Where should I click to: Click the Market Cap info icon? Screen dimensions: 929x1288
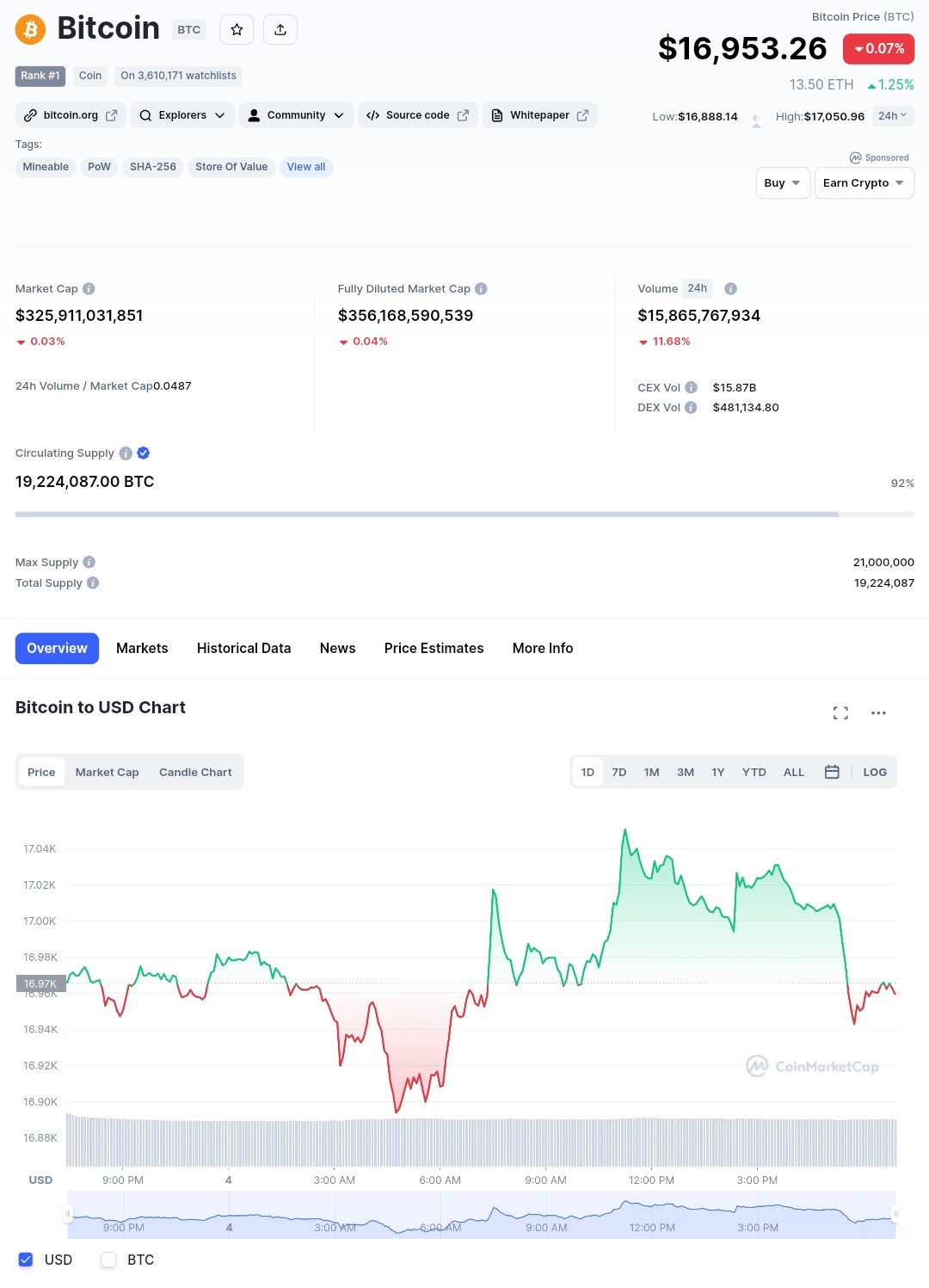pos(89,289)
